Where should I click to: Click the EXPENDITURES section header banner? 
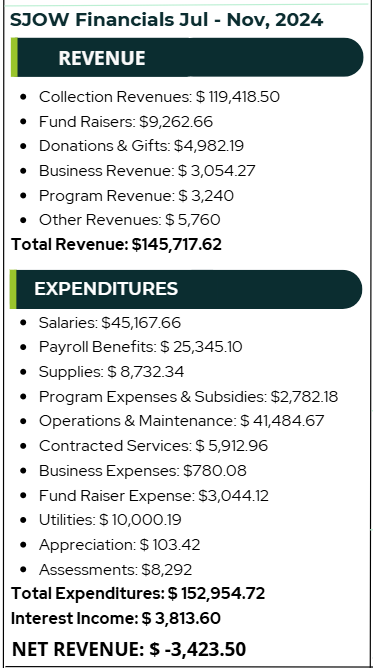point(186,289)
